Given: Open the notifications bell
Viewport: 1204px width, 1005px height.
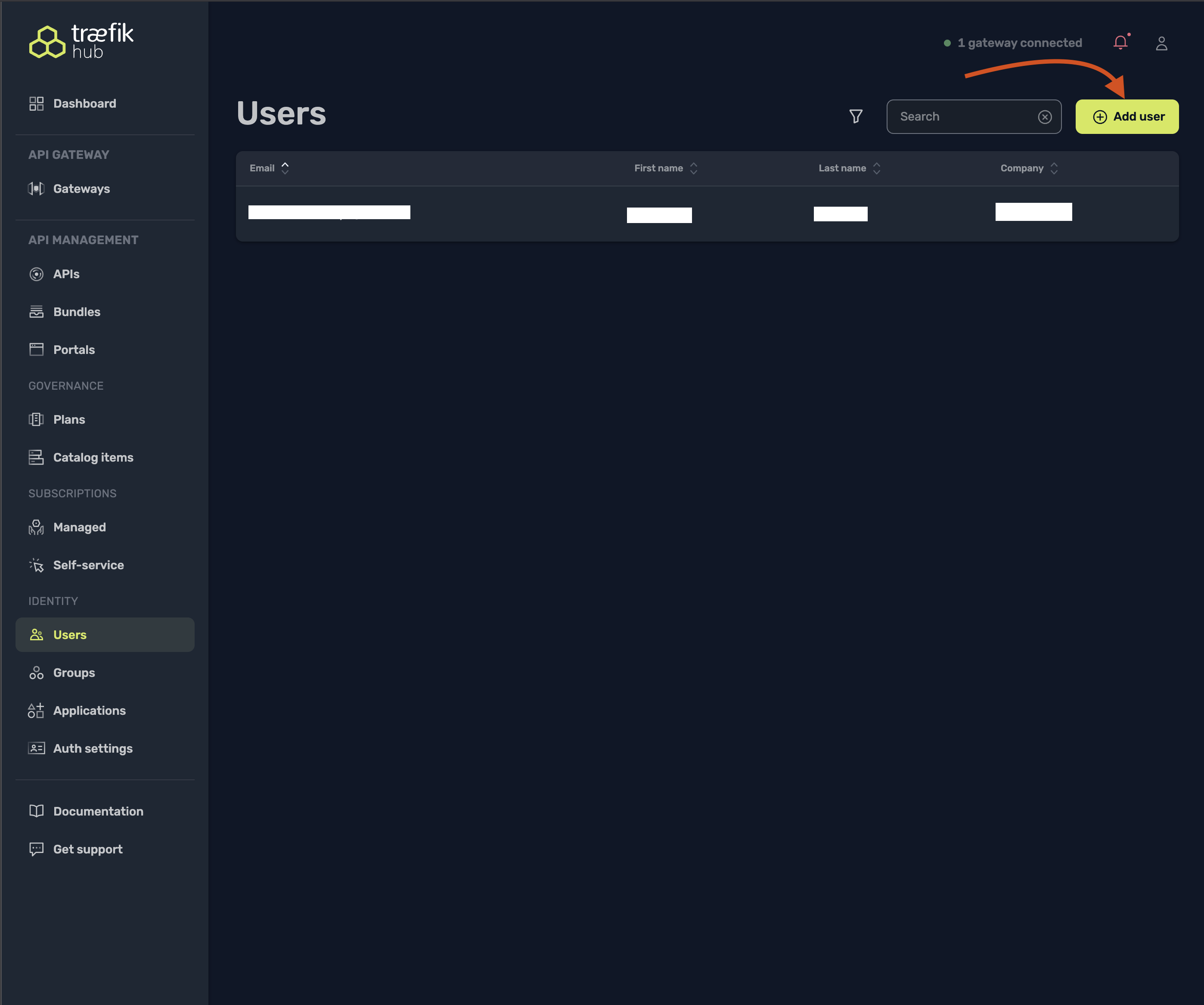Looking at the screenshot, I should 1120,43.
